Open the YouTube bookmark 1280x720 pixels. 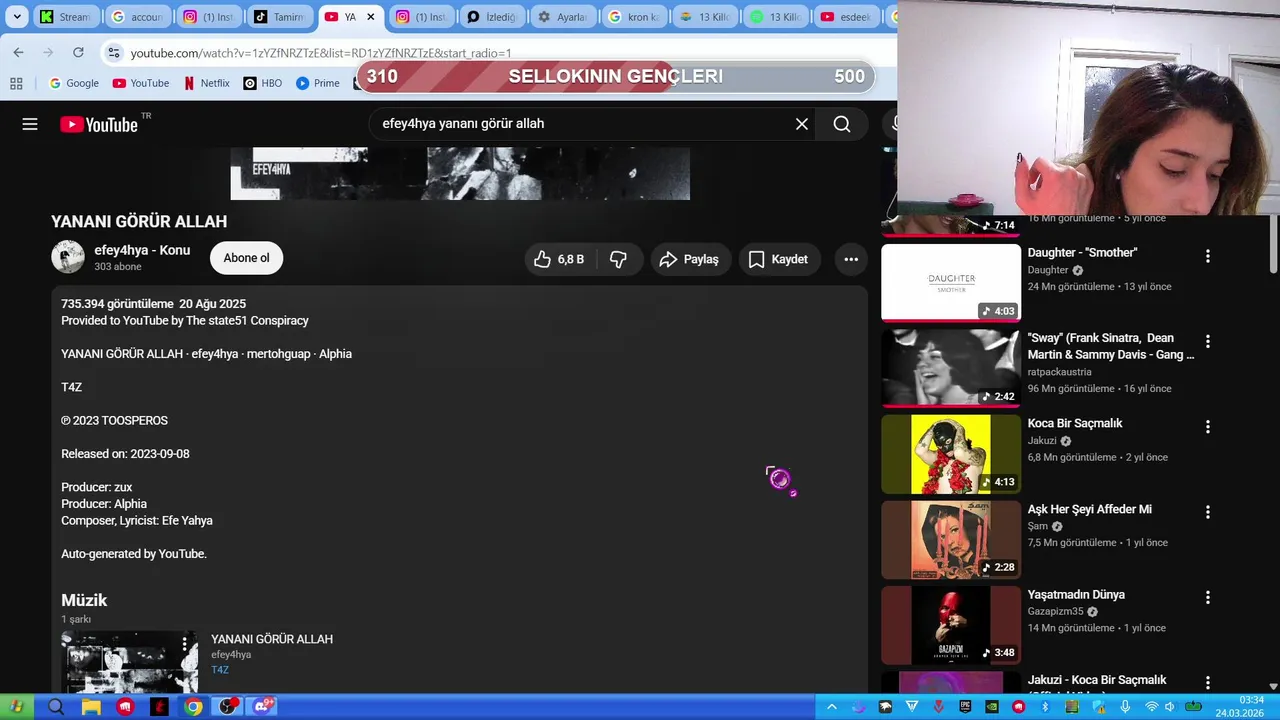141,83
